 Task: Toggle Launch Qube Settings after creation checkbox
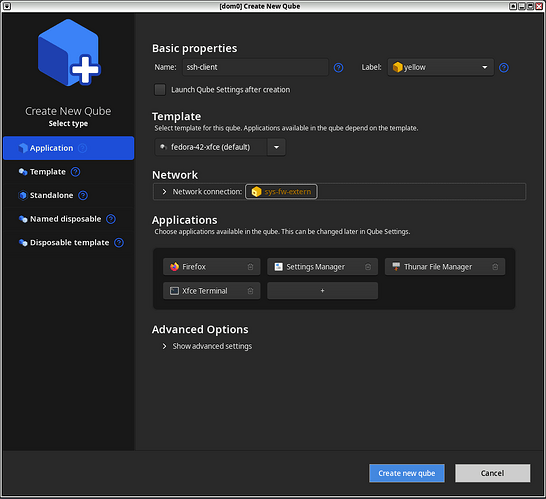pyautogui.click(x=160, y=89)
